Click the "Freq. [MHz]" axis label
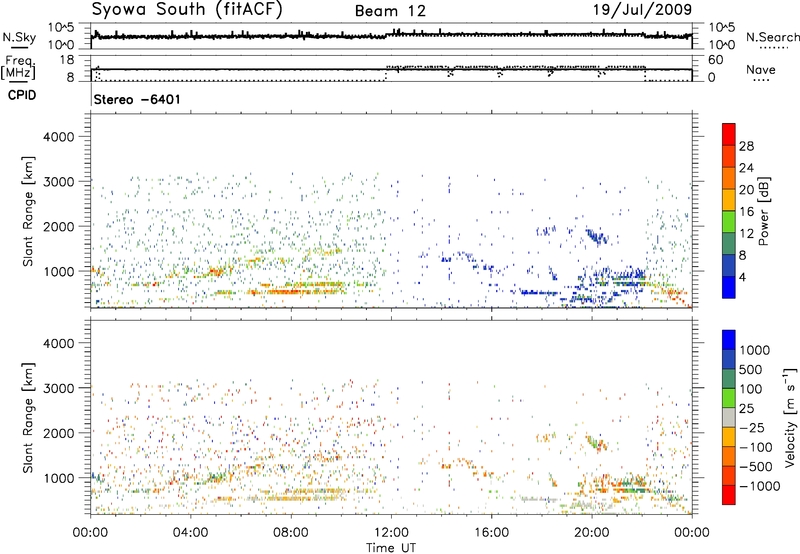 click(x=18, y=67)
